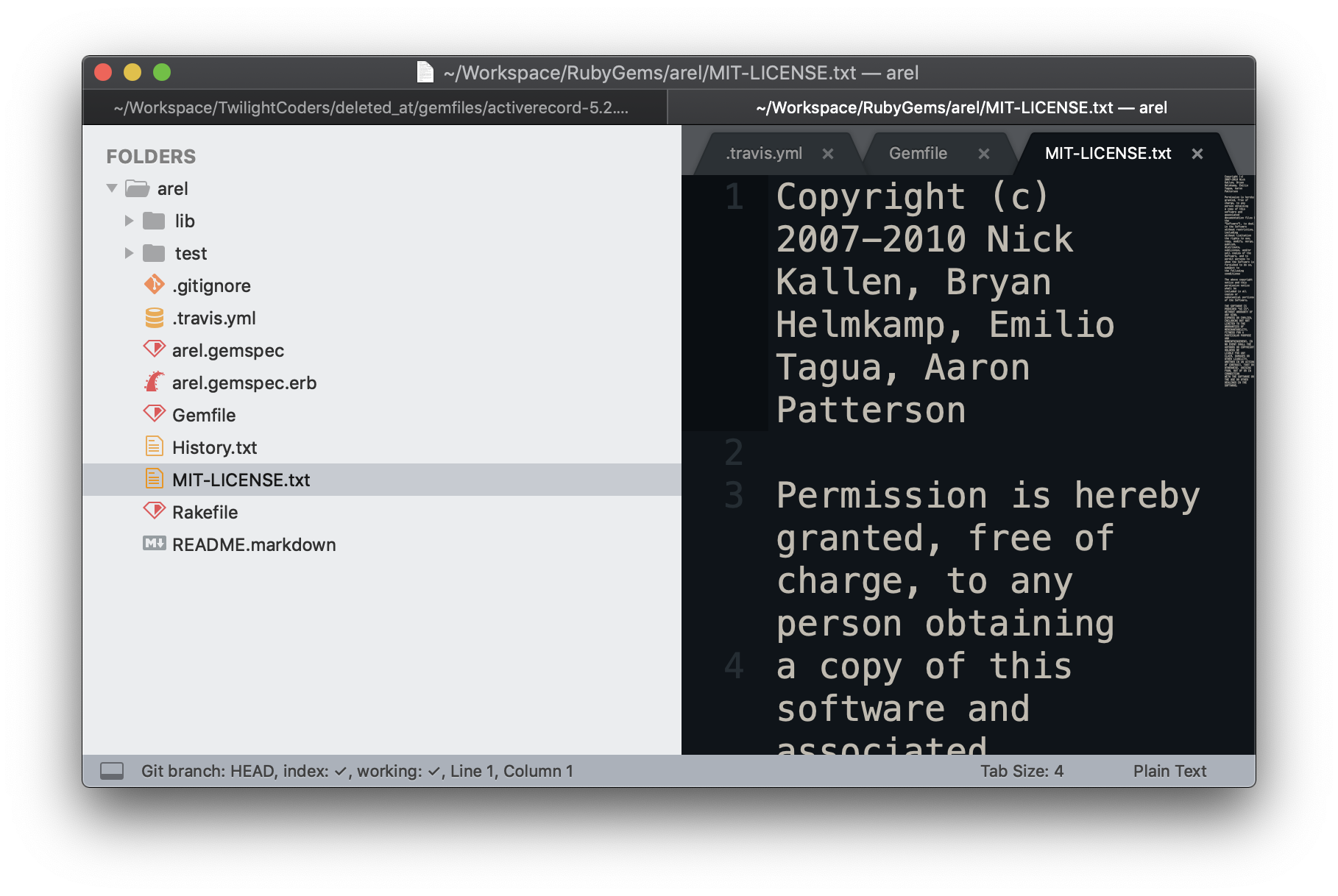Switch to the .travis.yml tab
The width and height of the screenshot is (1338, 896).
pos(764,153)
